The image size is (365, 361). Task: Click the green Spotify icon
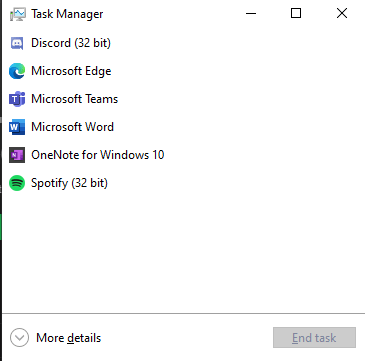[17, 183]
